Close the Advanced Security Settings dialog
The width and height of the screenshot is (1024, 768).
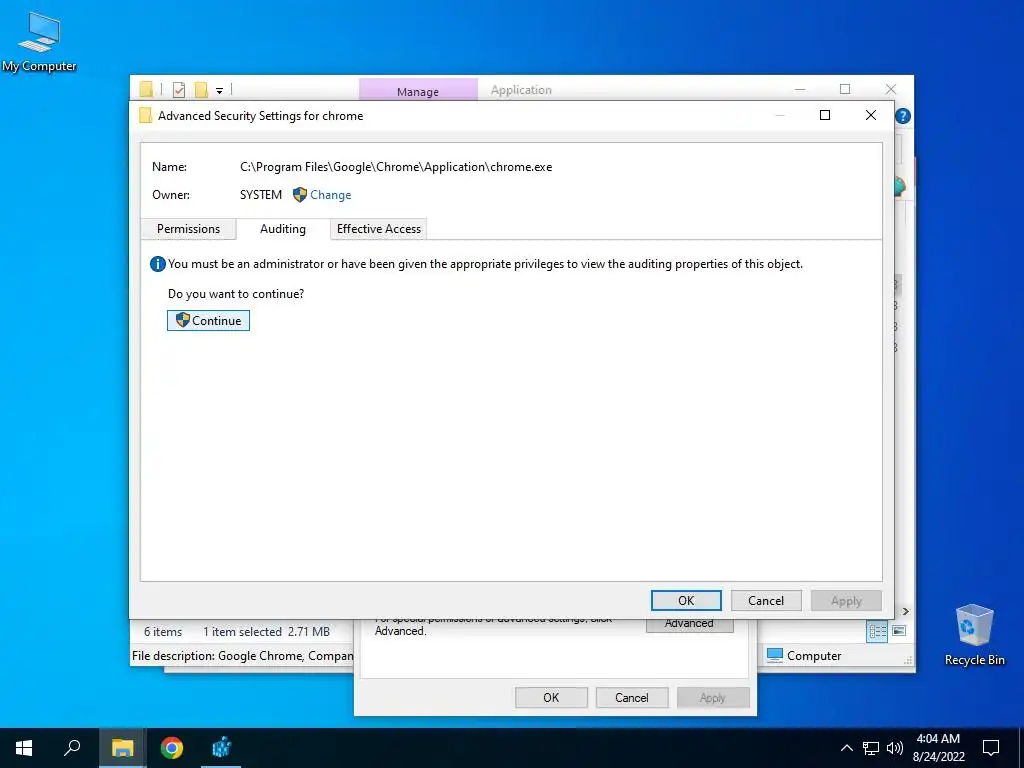871,115
